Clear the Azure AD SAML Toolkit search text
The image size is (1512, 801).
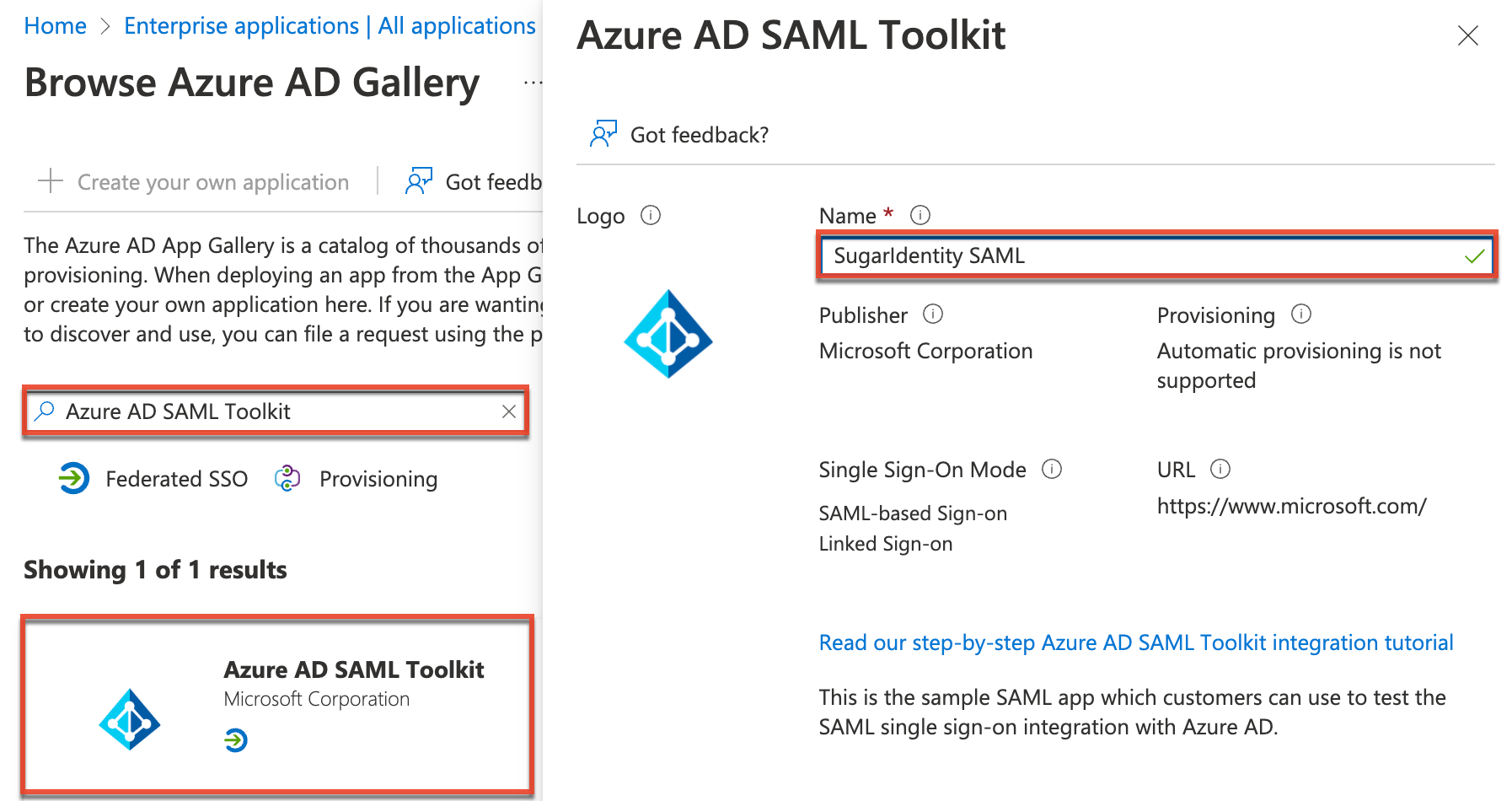[x=509, y=411]
